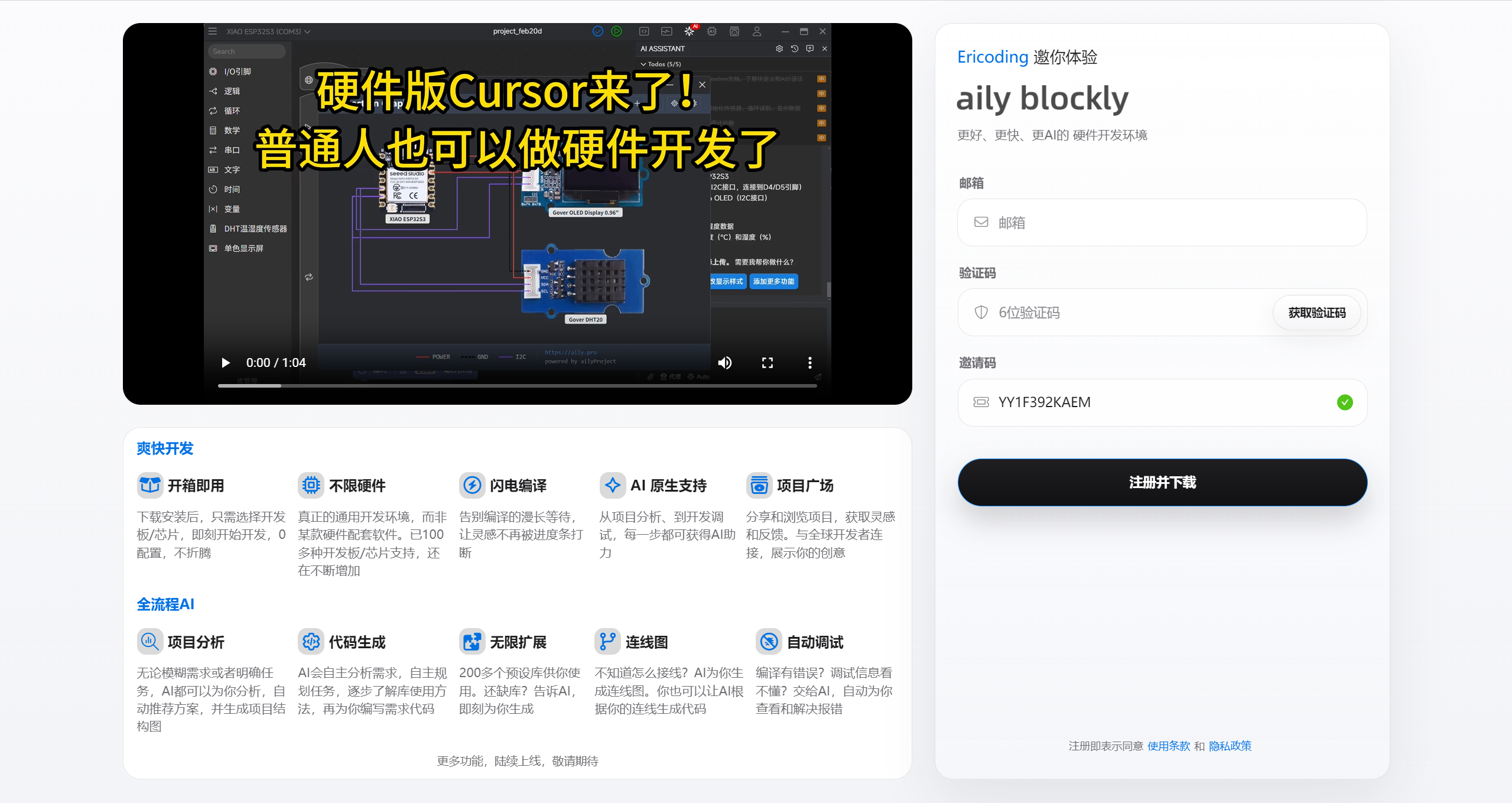1512x803 pixels.
Task: Click the invitation code field YY1F392KAEM
Action: (x=1162, y=402)
